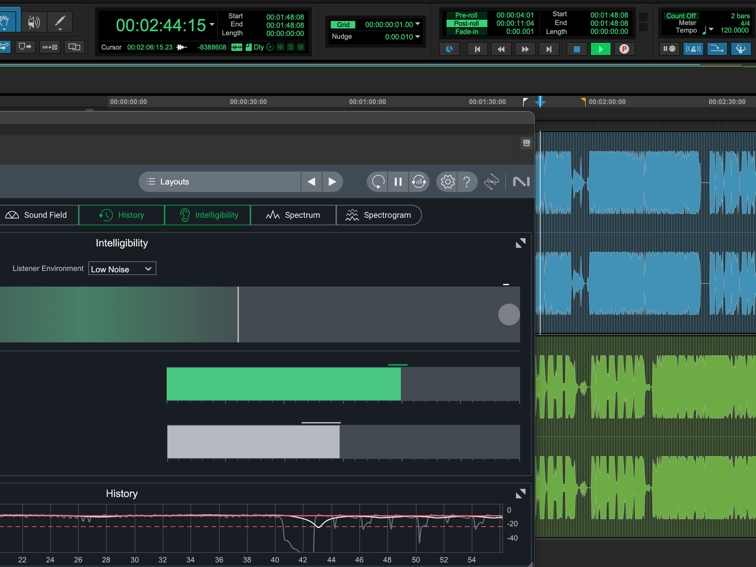Click the Meter value 4/4

[x=745, y=23]
